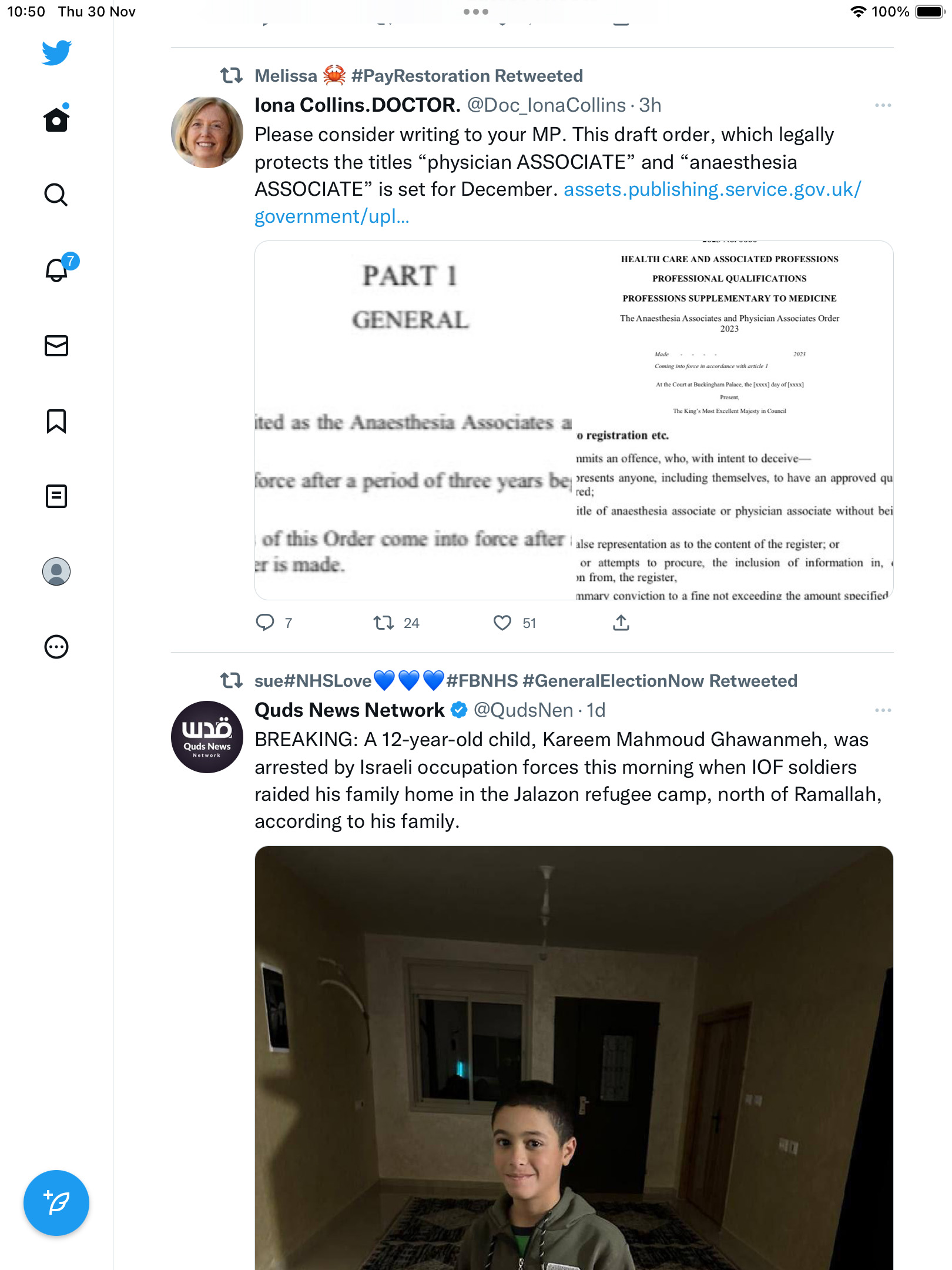Viewport: 952px width, 1270px height.
Task: Reply to Iona Collins' tweet
Action: pyautogui.click(x=265, y=623)
